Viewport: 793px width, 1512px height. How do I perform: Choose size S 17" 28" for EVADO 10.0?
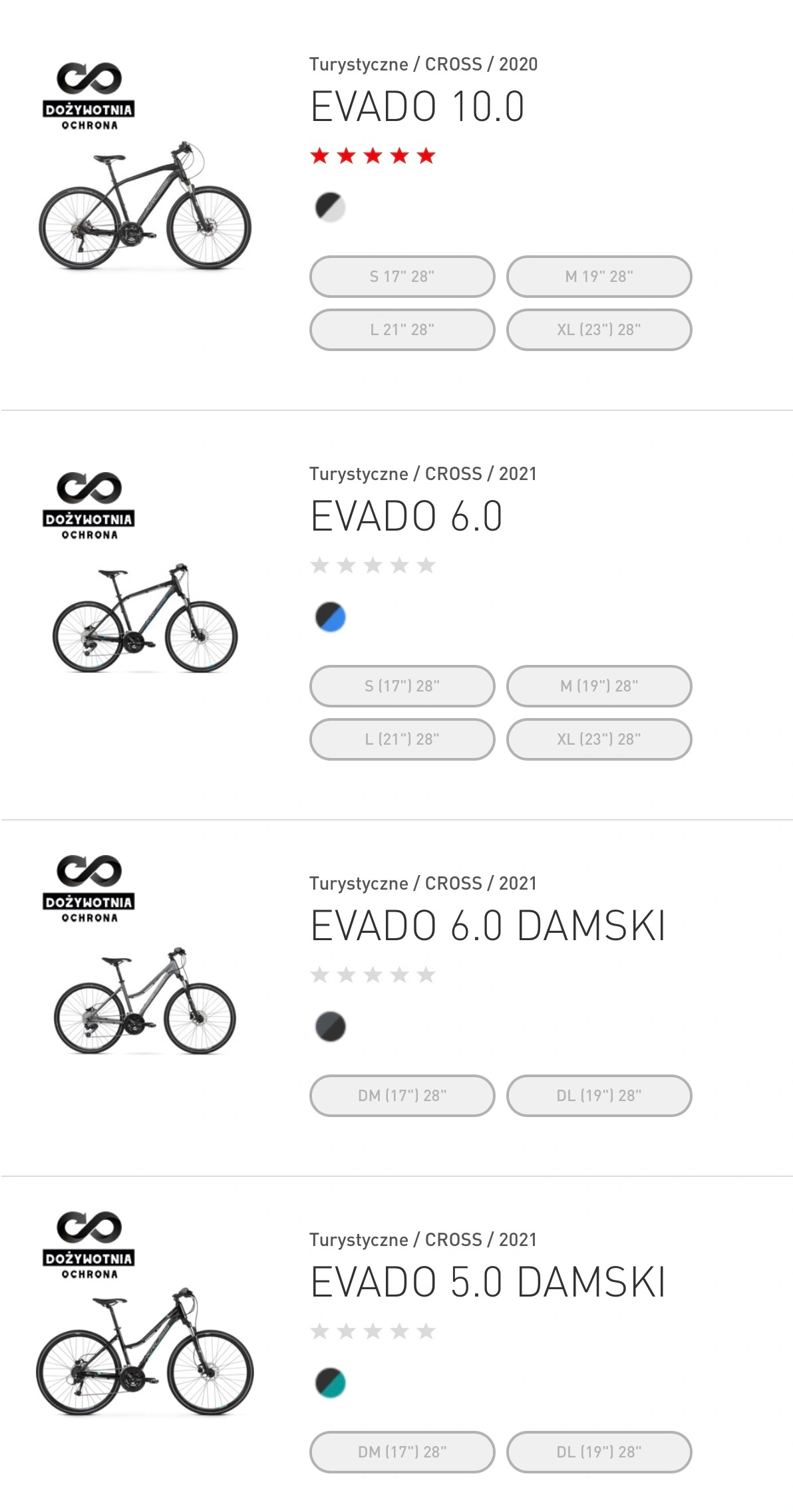pyautogui.click(x=402, y=277)
